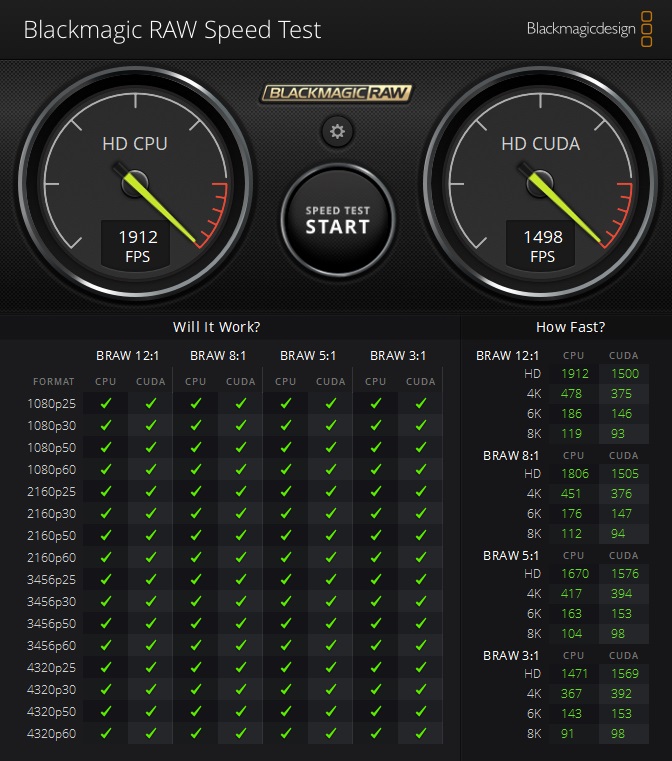
Task: Click BRAW 5:1 HD CPU value 1670
Action: [574, 574]
